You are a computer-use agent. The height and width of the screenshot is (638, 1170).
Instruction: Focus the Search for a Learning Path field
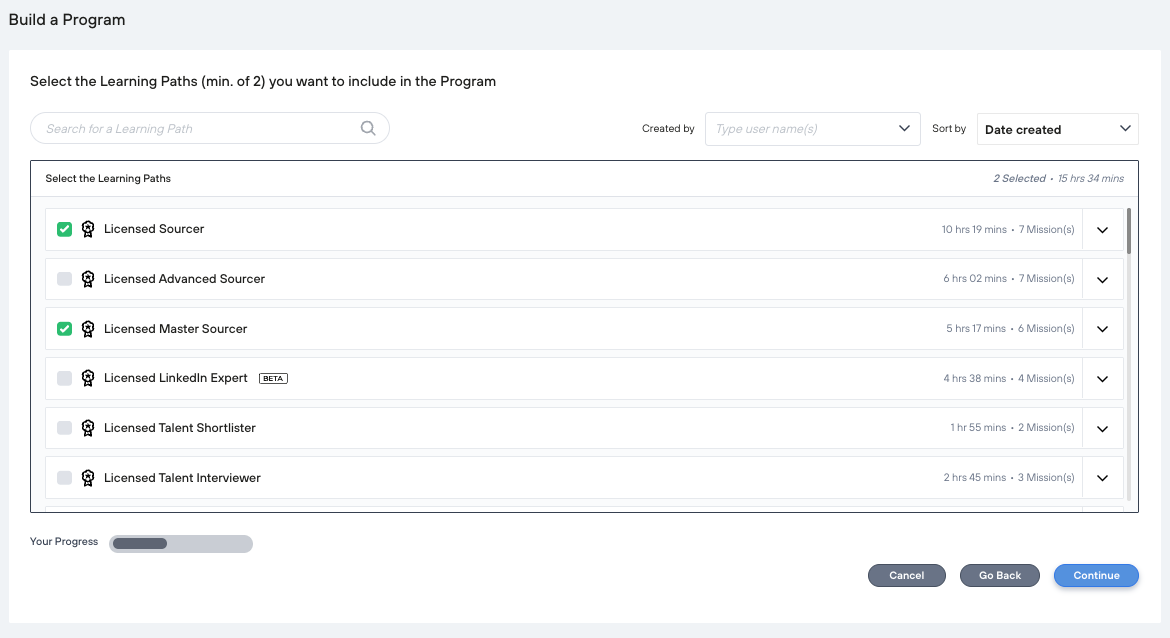coord(200,128)
